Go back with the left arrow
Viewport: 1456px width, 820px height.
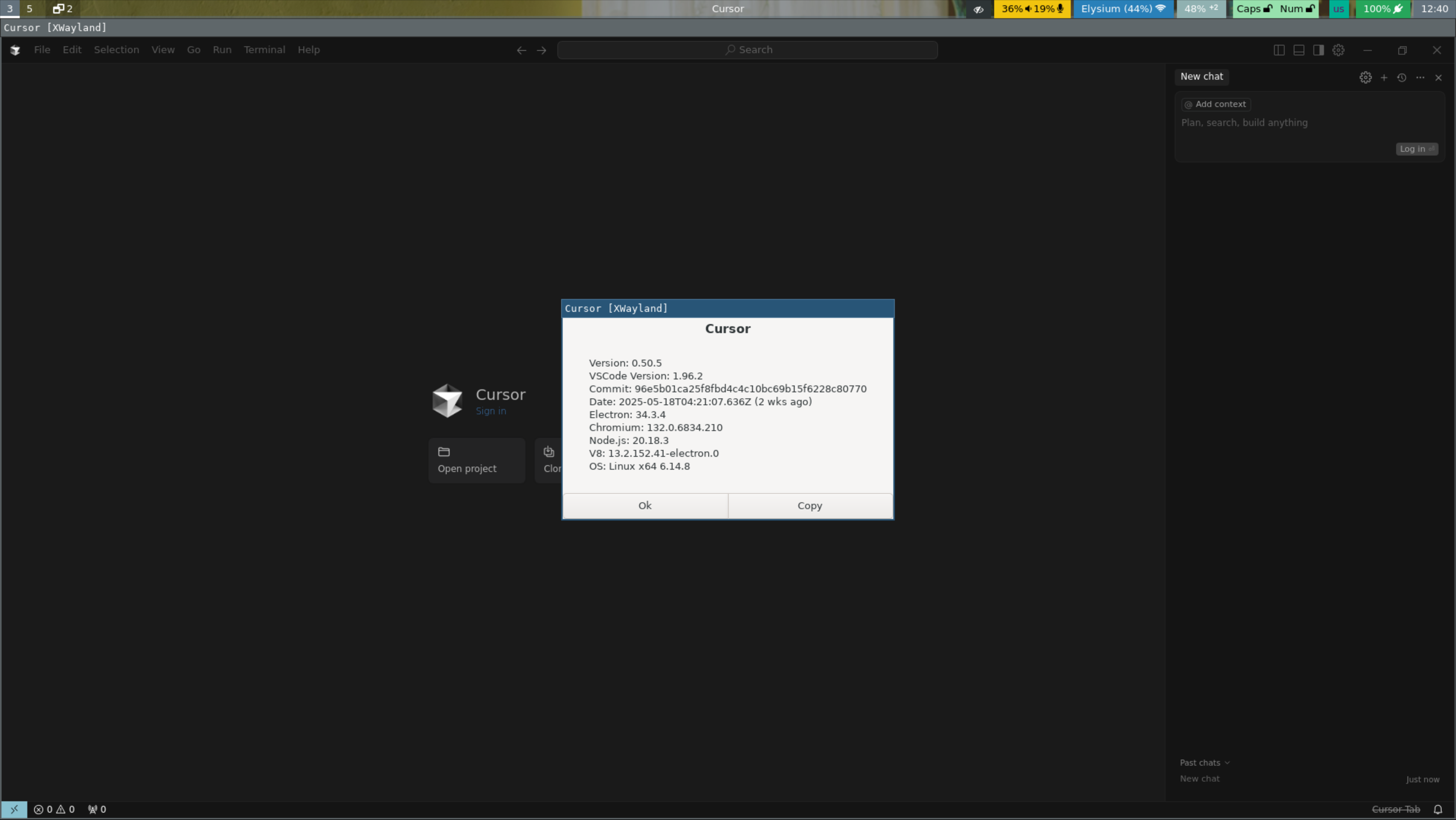point(521,50)
